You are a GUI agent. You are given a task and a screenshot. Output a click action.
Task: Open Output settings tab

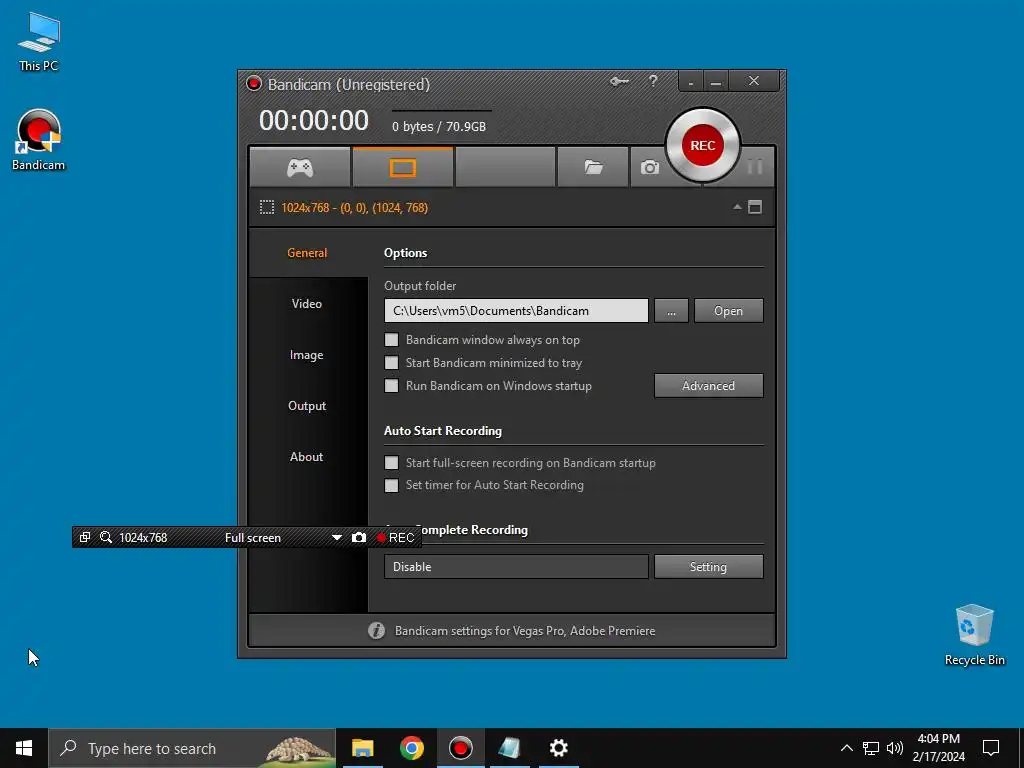307,406
